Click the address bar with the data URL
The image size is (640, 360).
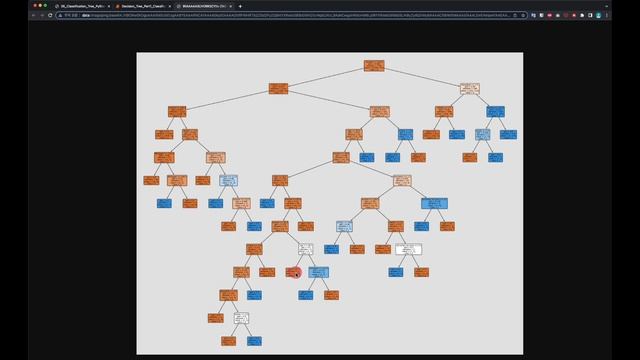pyautogui.click(x=292, y=15)
